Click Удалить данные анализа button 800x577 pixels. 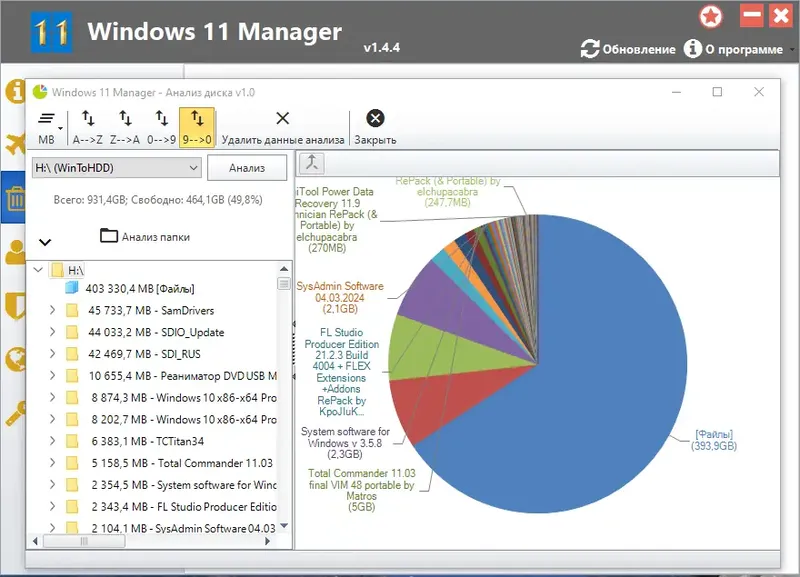point(283,128)
